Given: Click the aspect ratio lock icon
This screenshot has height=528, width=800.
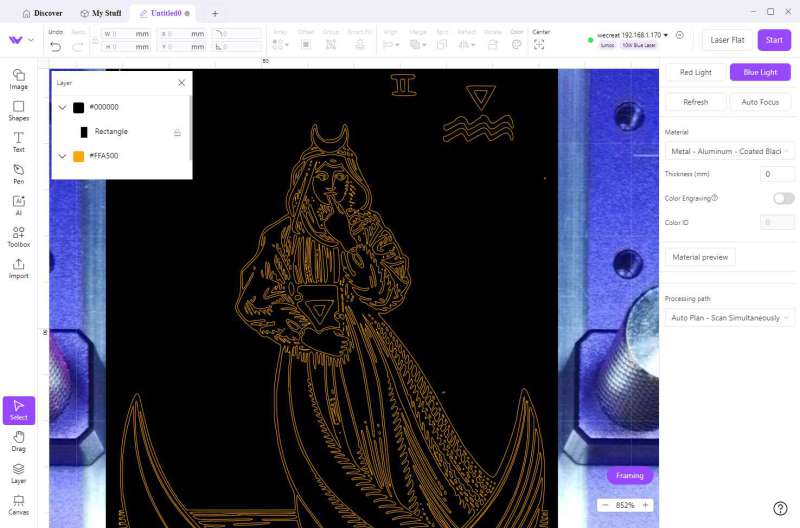Looking at the screenshot, I should (95, 40).
